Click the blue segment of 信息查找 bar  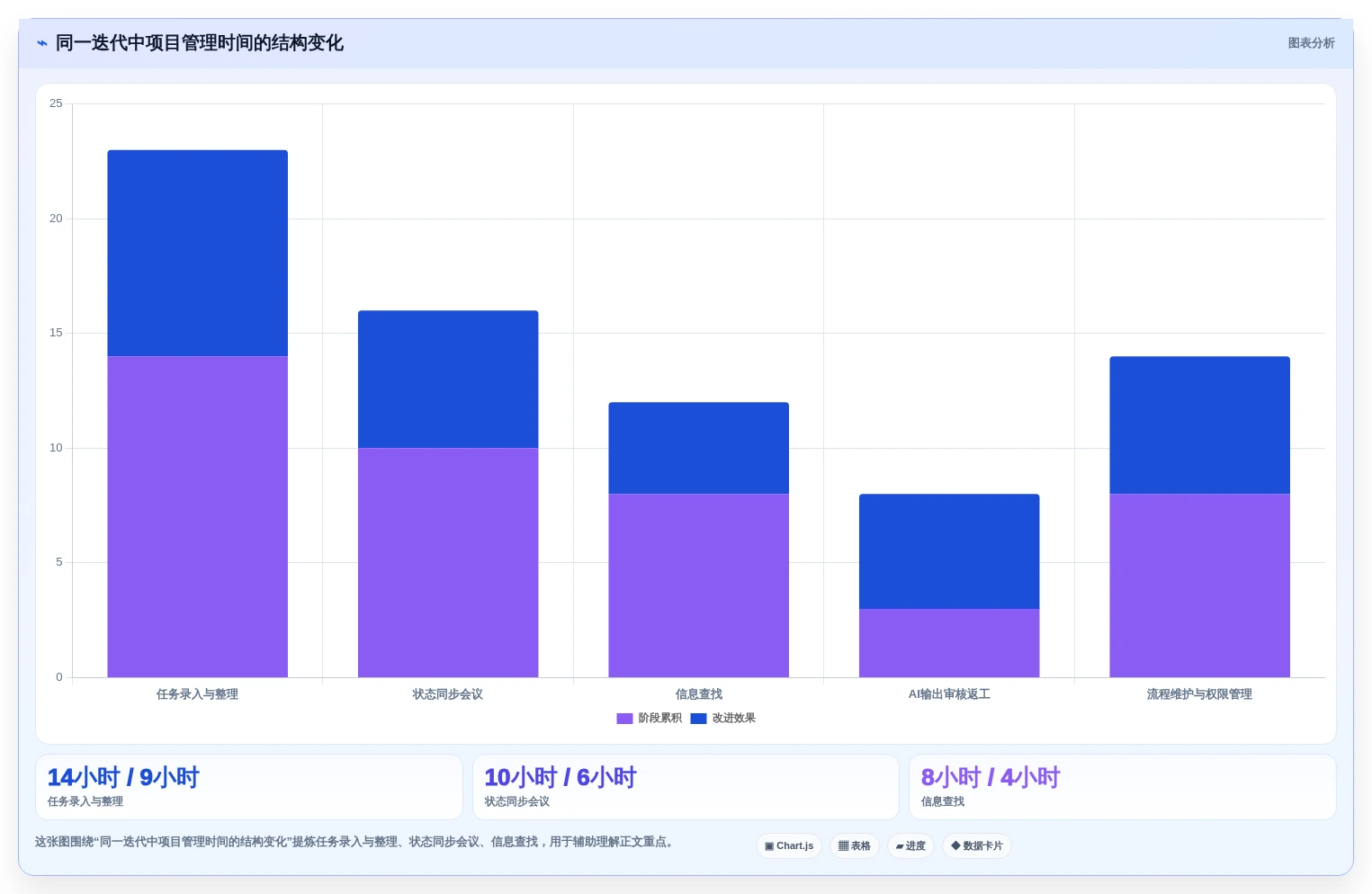[699, 448]
